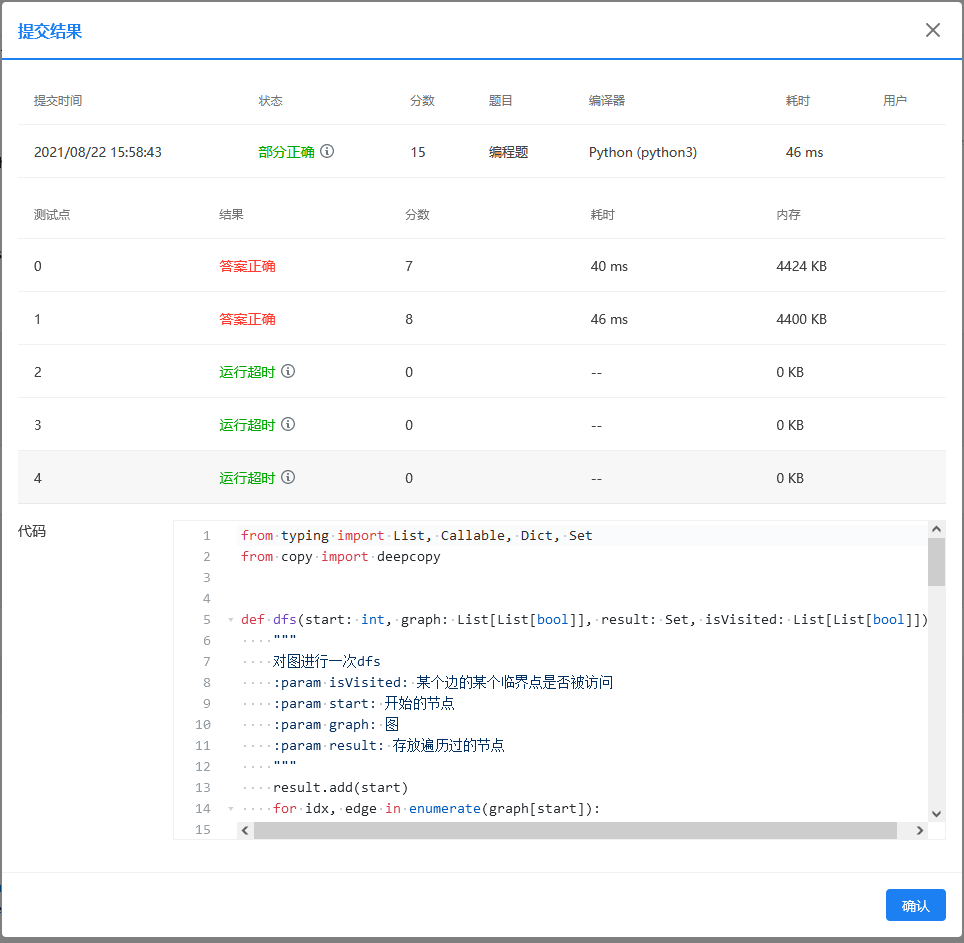Screen dimensions: 964x943
Task: Click line number 10 in code gutter
Action: [x=203, y=725]
